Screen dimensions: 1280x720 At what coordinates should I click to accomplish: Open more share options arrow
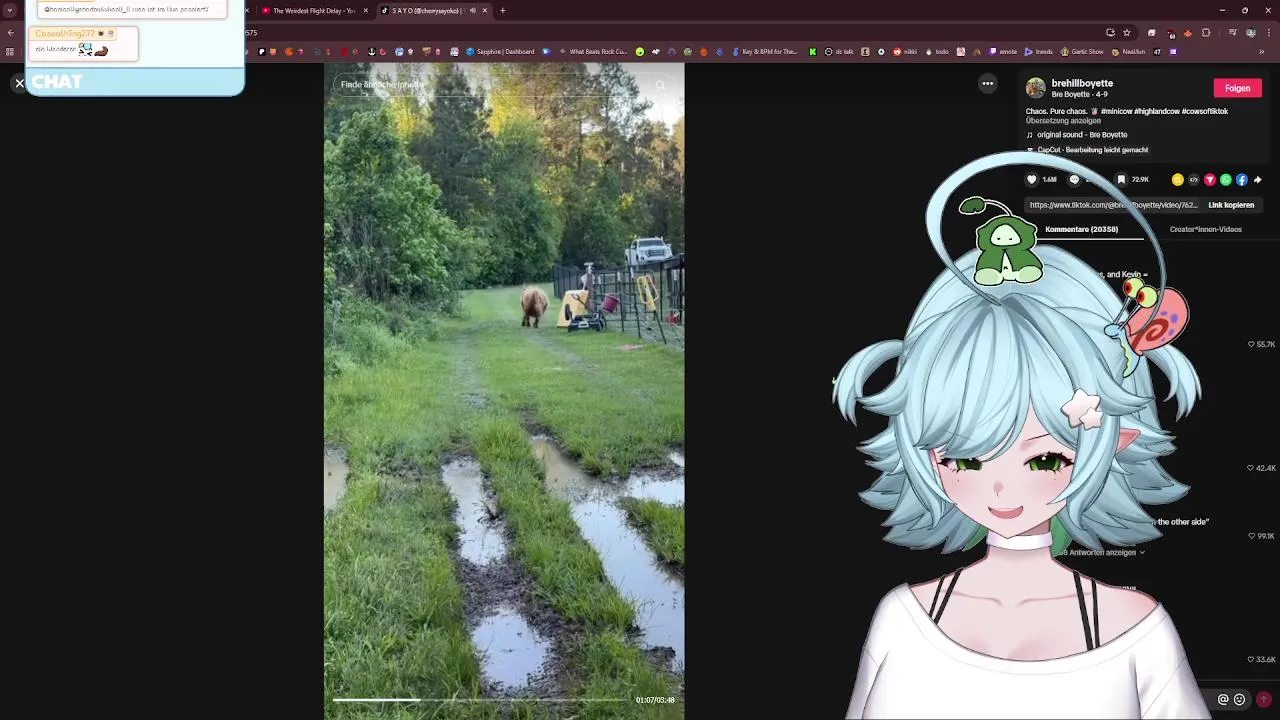pyautogui.click(x=1257, y=180)
